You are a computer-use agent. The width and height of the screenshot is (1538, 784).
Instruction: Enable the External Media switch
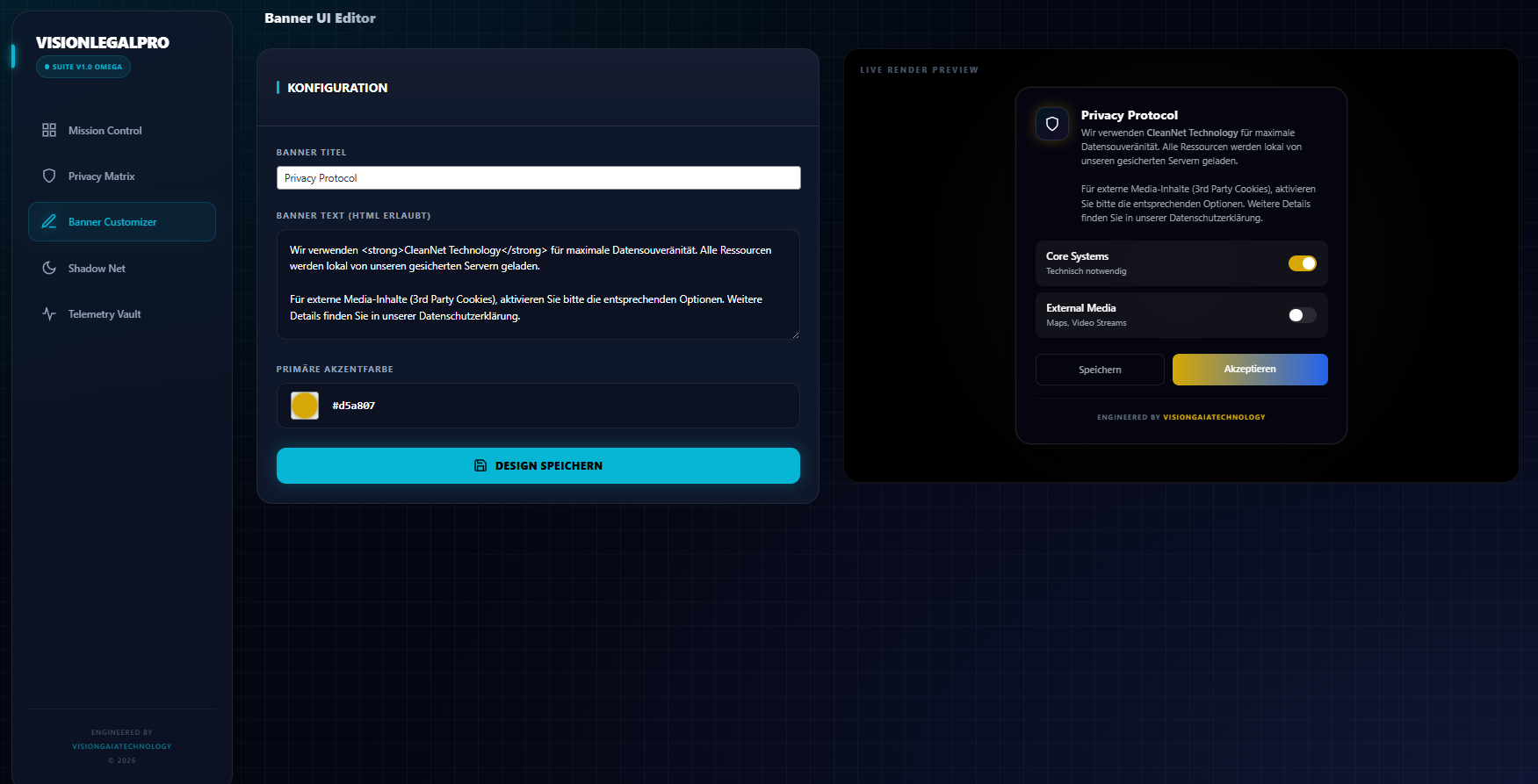tap(1302, 315)
